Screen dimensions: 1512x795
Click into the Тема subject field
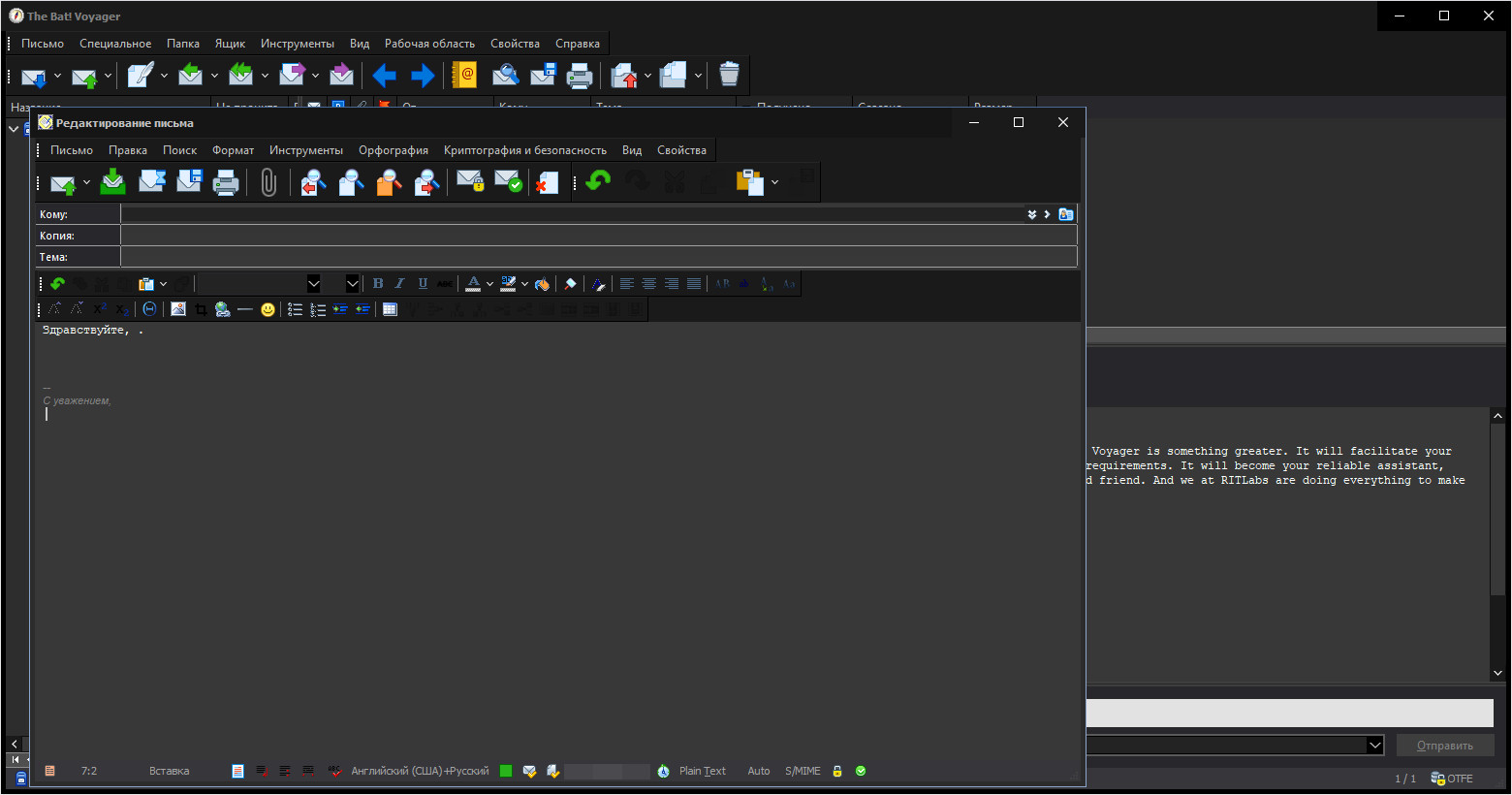click(598, 257)
